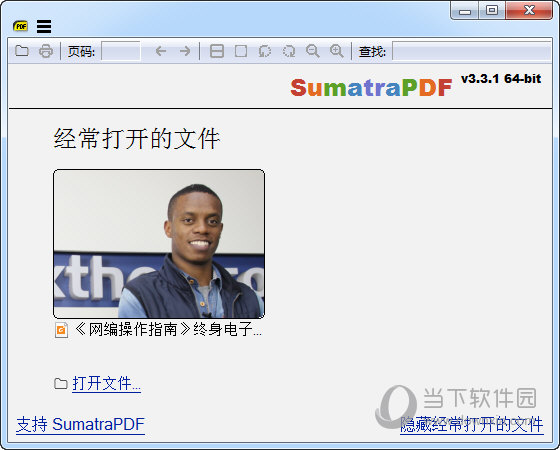
Task: Click the 打开文件... link
Action: 106,384
